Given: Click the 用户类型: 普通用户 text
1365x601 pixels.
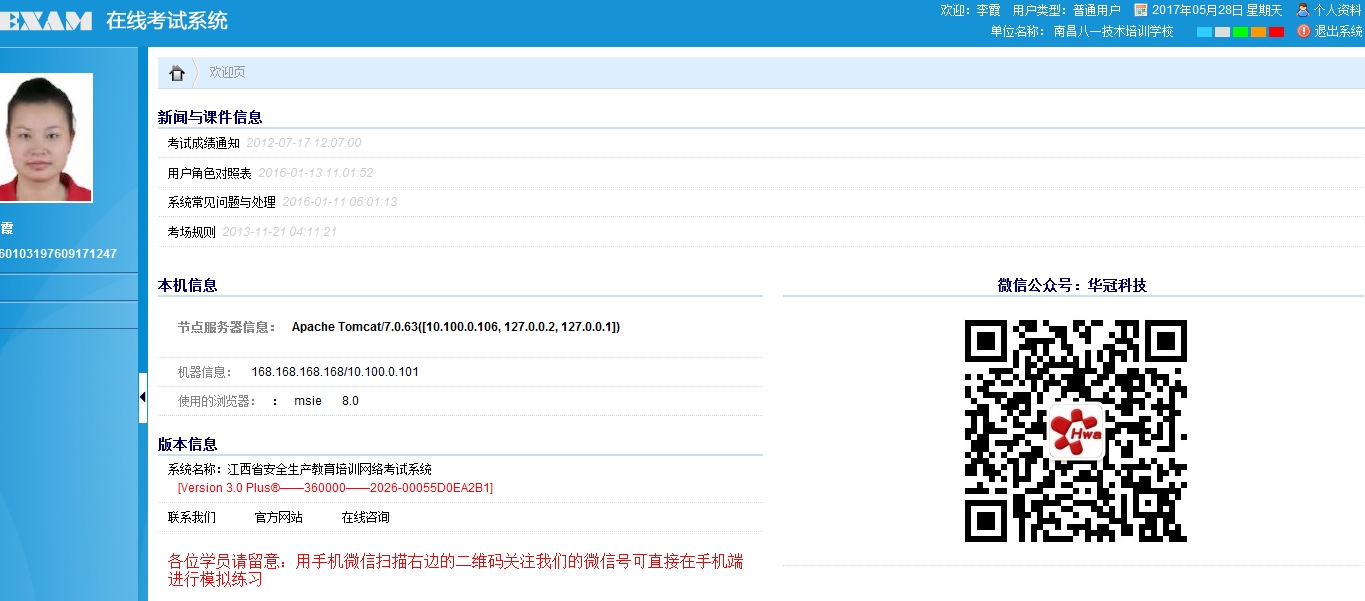Looking at the screenshot, I should click(1067, 10).
